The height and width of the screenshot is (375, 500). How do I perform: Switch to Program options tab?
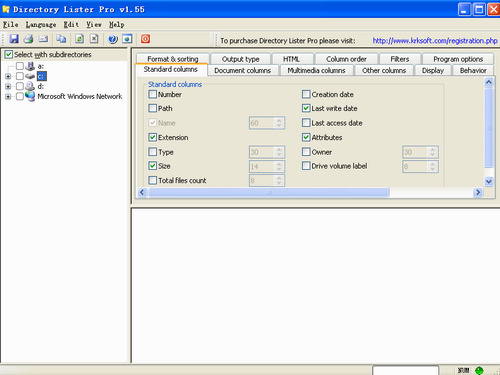[x=458, y=59]
